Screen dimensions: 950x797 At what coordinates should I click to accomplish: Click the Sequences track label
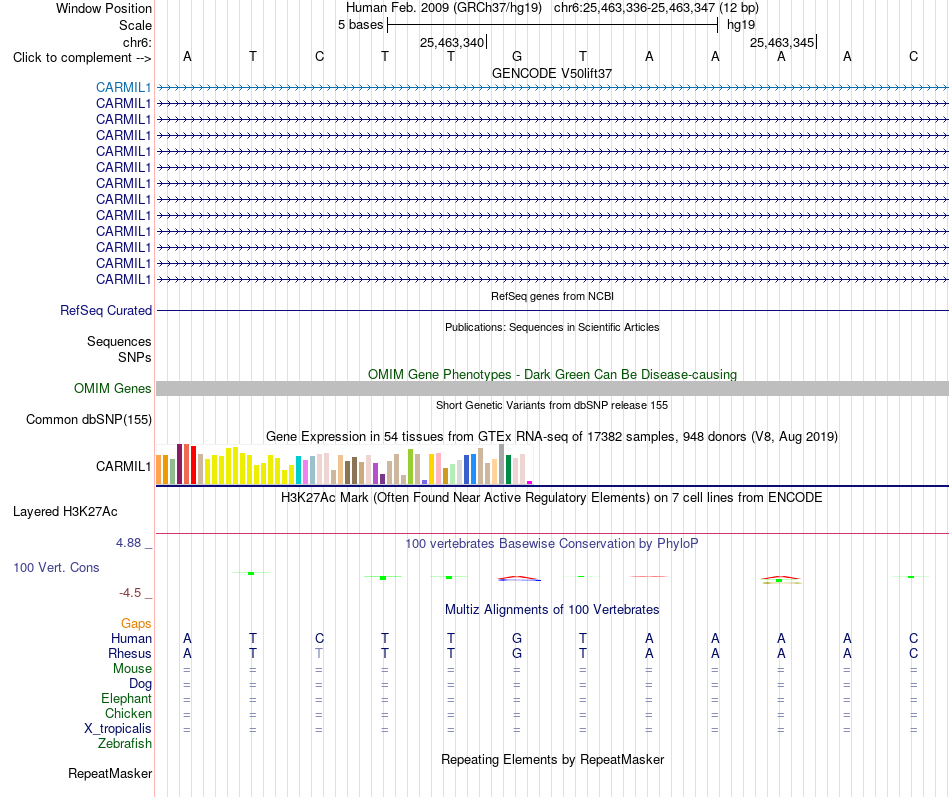point(119,341)
